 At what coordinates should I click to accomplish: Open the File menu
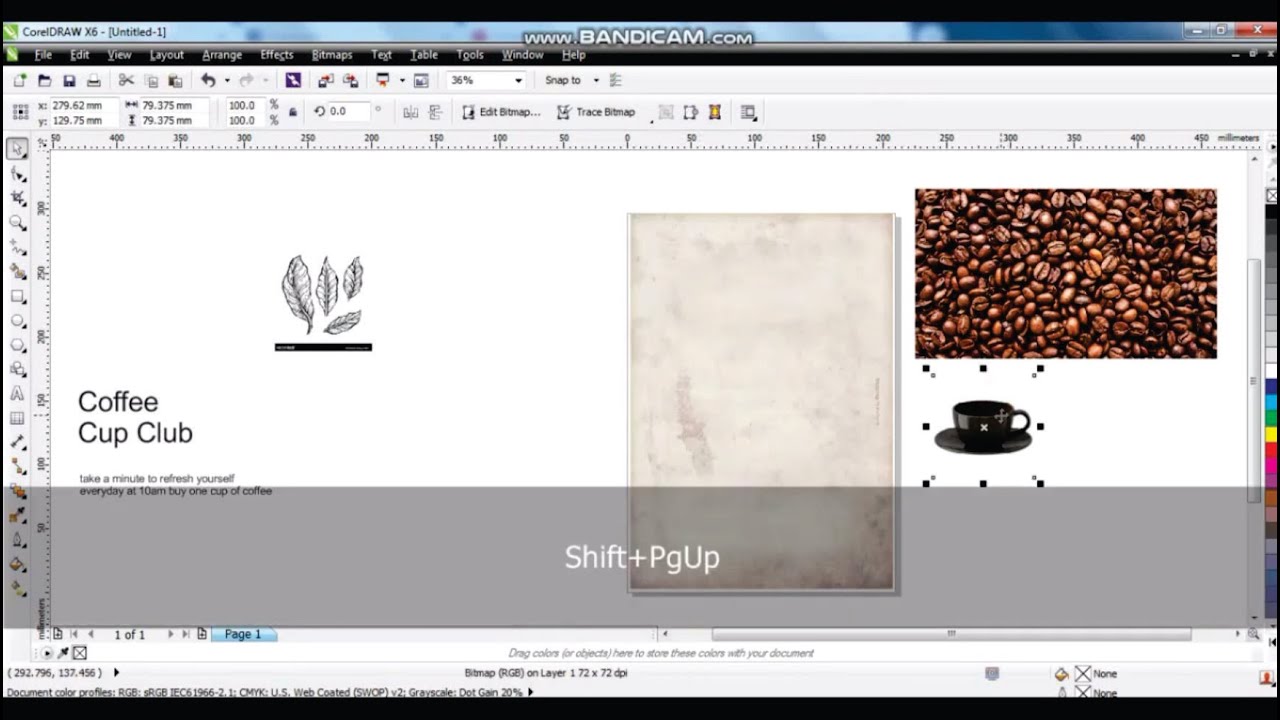43,55
